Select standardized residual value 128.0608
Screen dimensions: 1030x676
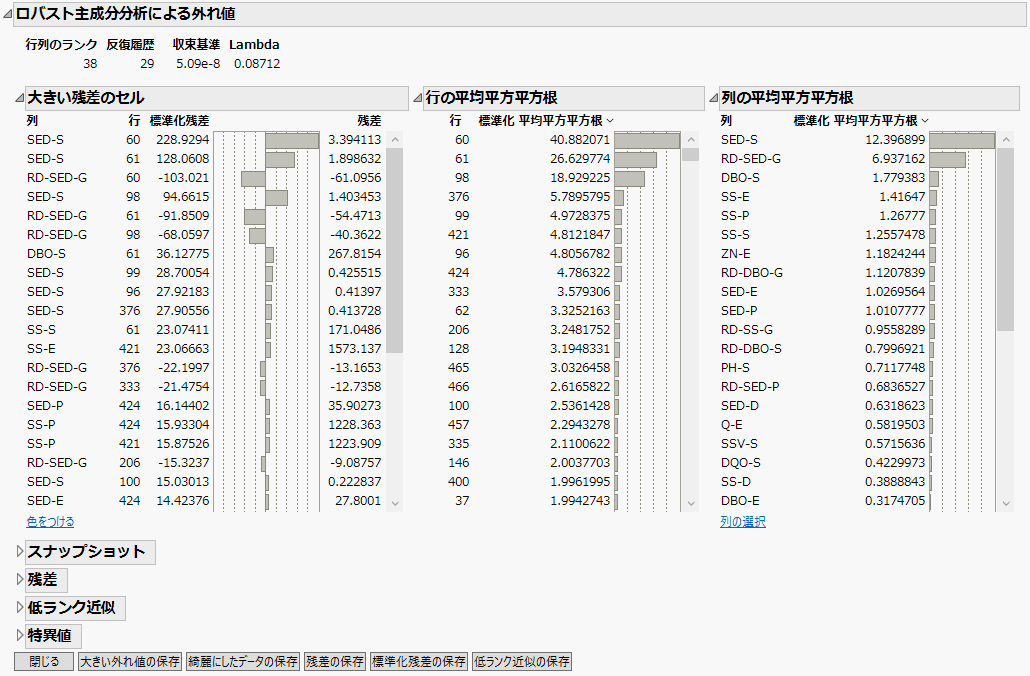[183, 159]
